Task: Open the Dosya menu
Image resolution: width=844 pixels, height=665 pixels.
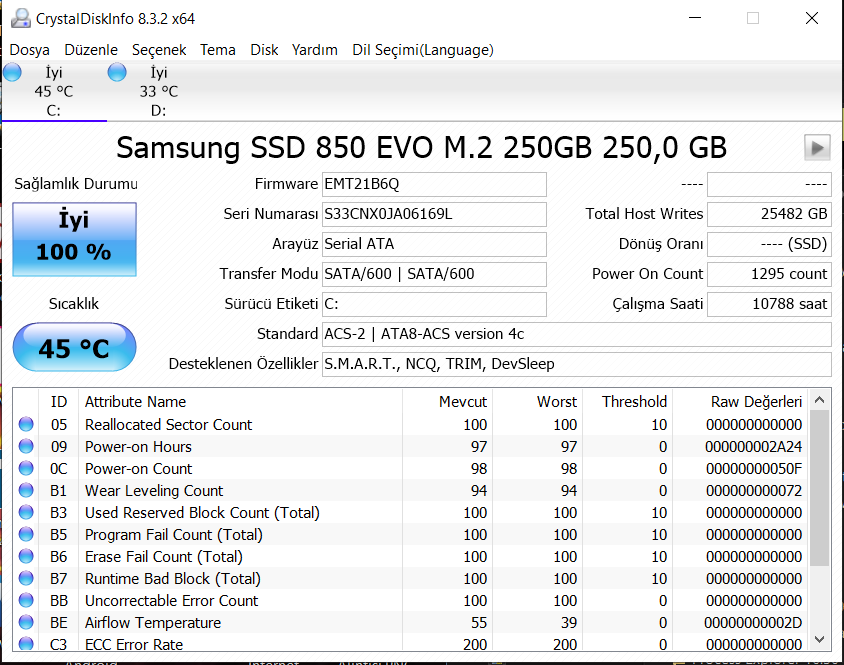Action: tap(30, 50)
